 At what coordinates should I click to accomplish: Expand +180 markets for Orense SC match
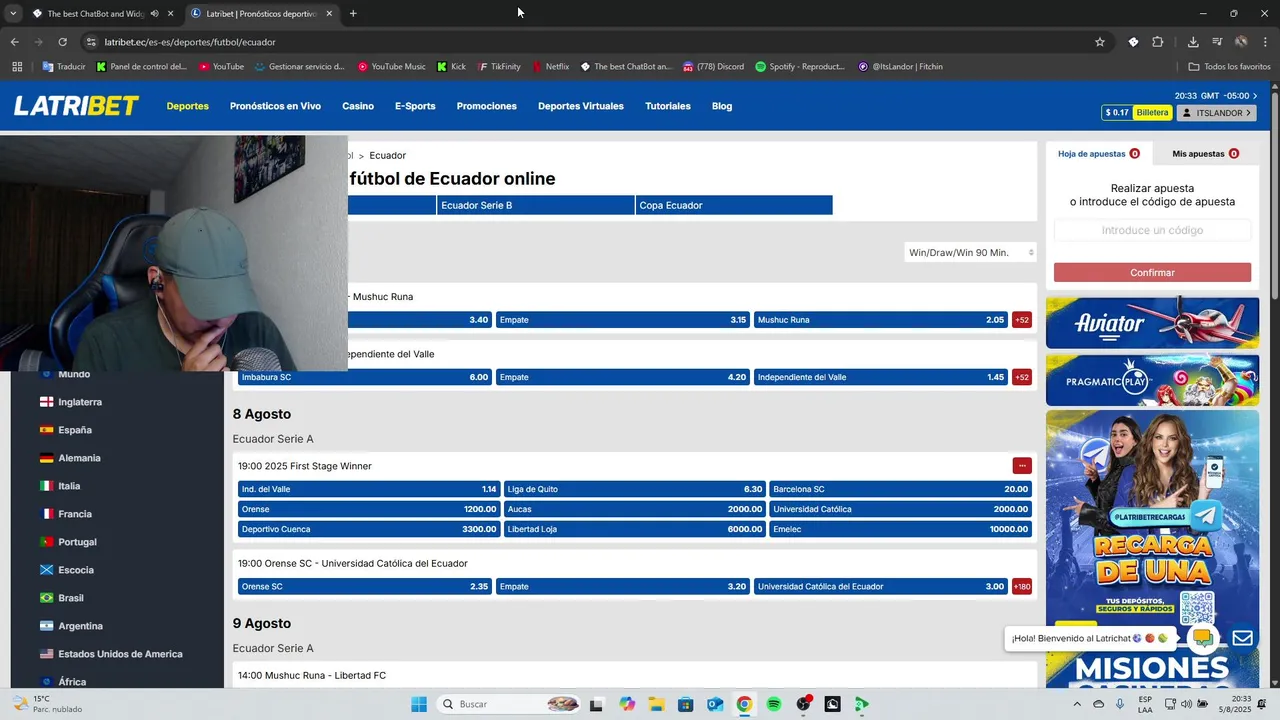click(x=1021, y=587)
